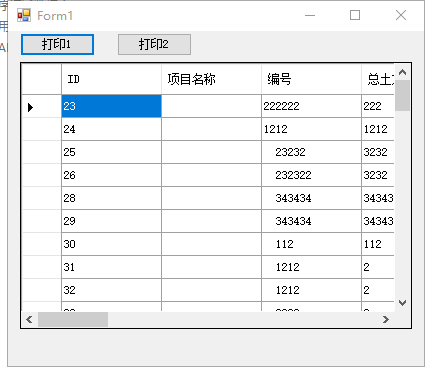Select the current row arrow indicator
432x374 pixels.
tap(31, 107)
